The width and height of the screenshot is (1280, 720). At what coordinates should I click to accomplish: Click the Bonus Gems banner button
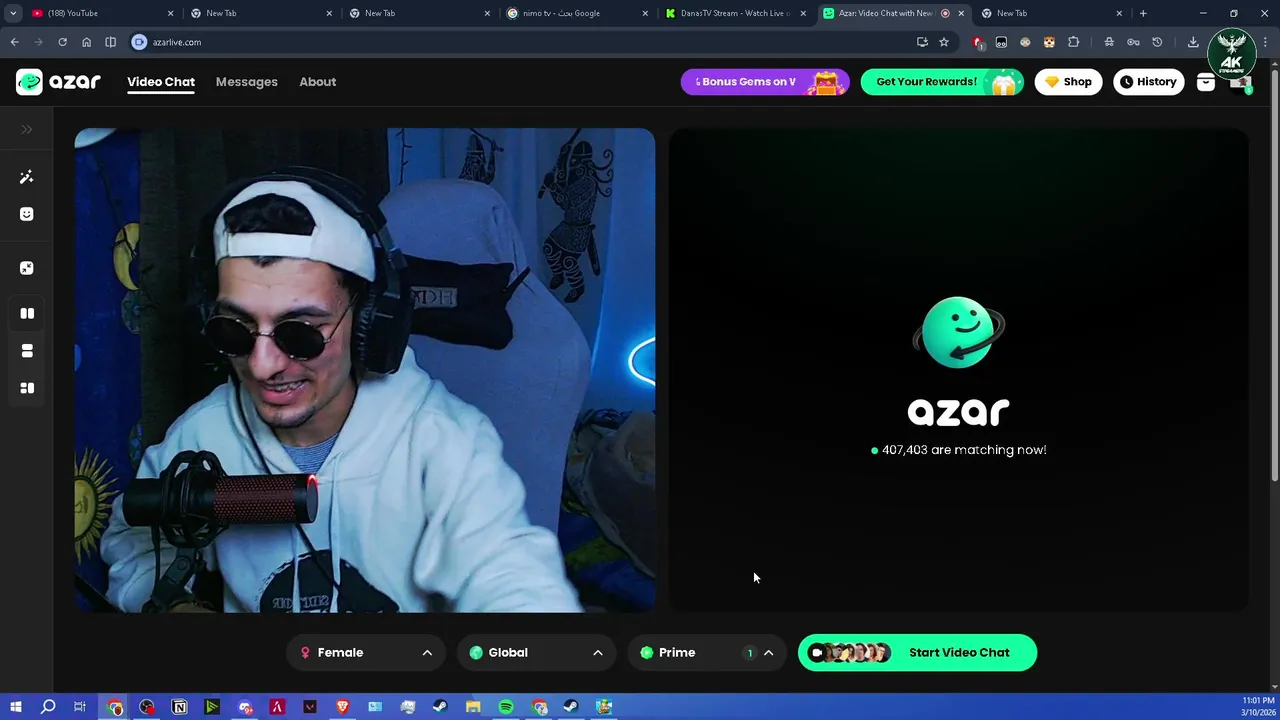coord(765,82)
